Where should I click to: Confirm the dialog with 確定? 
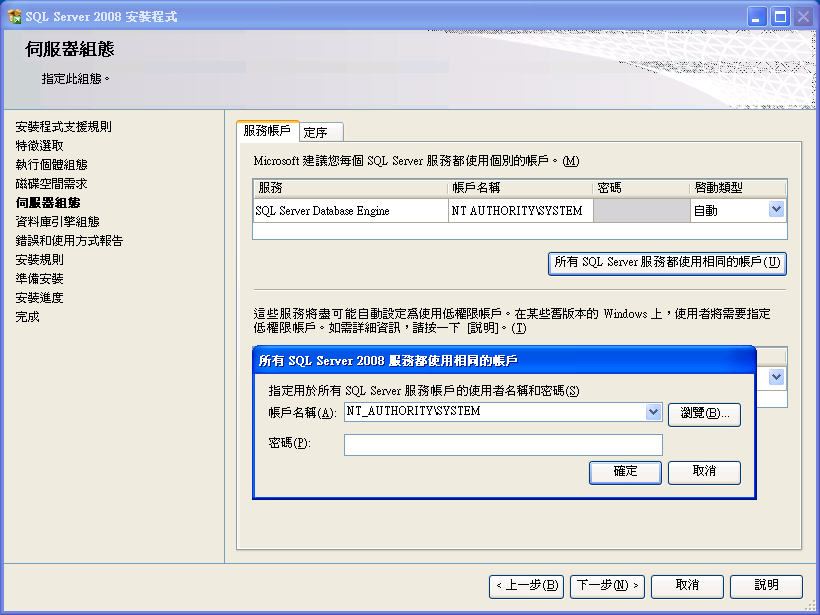tap(625, 472)
